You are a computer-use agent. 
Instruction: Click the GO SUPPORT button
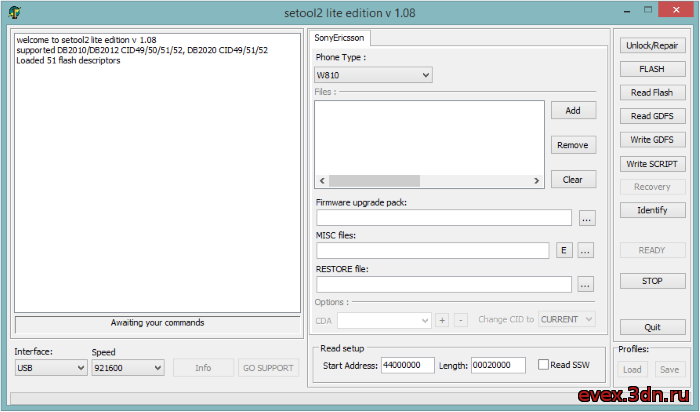pos(268,368)
